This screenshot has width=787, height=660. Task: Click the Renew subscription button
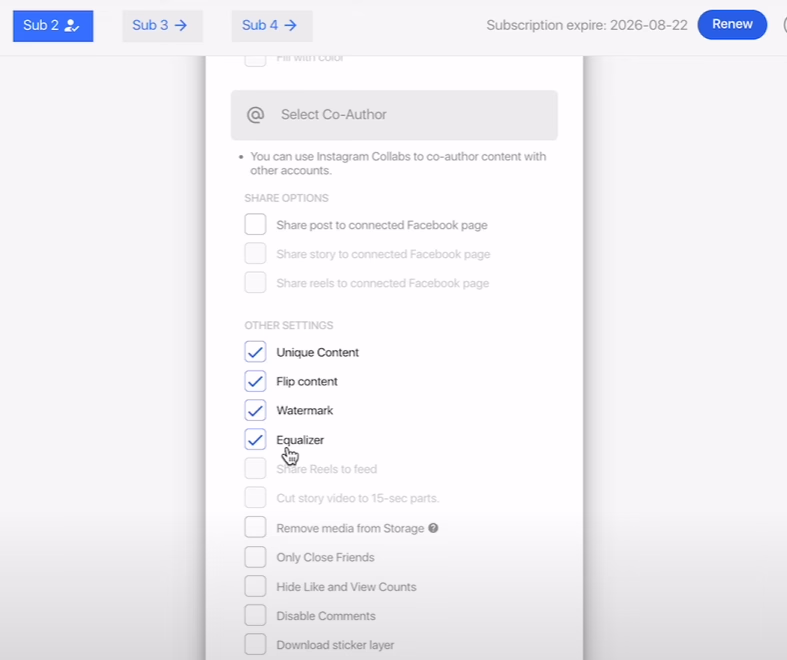pos(732,25)
